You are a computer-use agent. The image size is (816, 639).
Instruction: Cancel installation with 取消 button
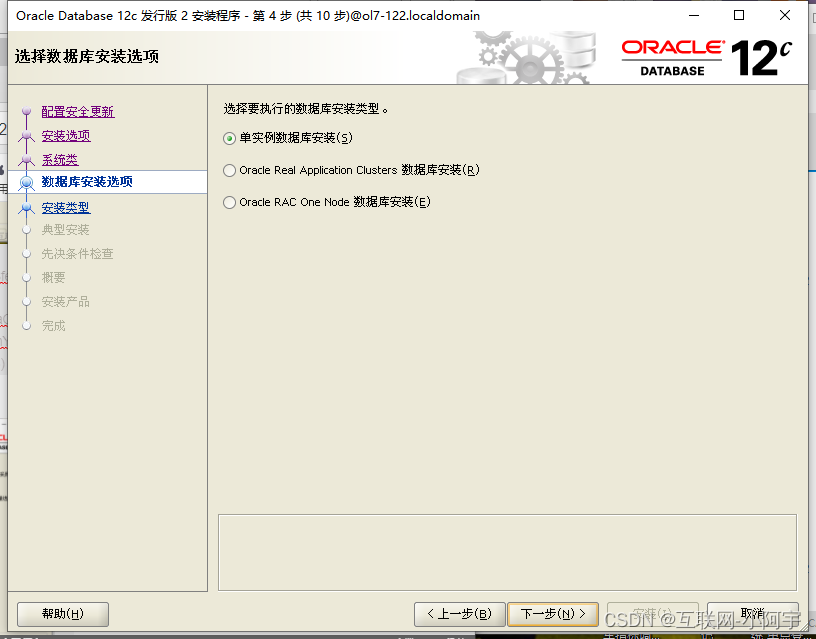click(x=753, y=614)
